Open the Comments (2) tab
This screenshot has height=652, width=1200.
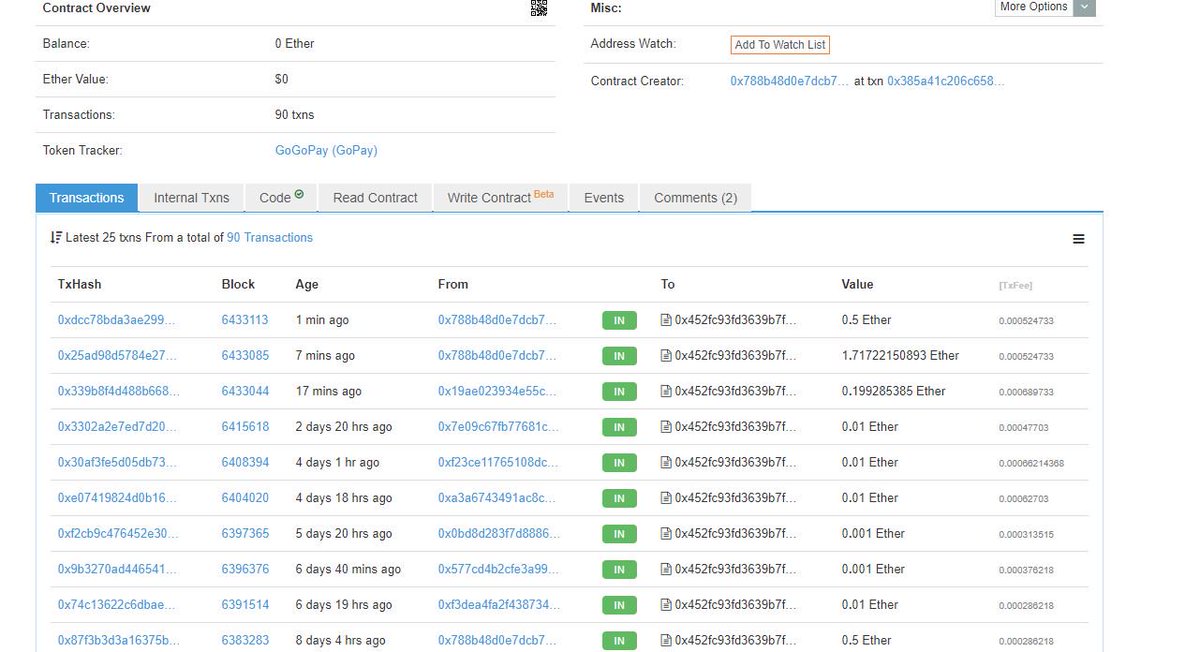[695, 198]
